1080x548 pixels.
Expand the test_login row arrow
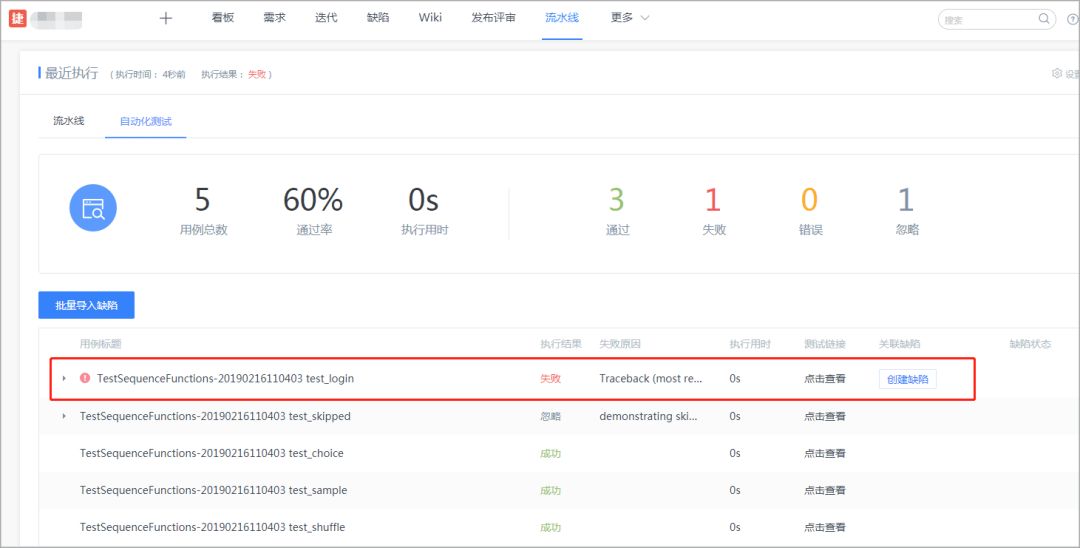coord(64,379)
